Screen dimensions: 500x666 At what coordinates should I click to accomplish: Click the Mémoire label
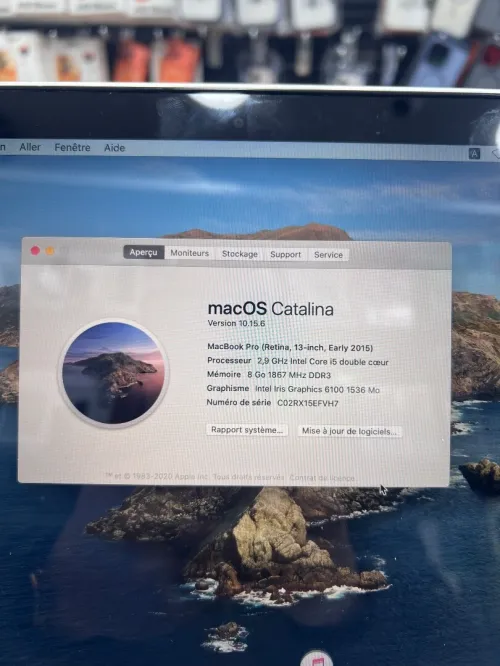(x=224, y=374)
